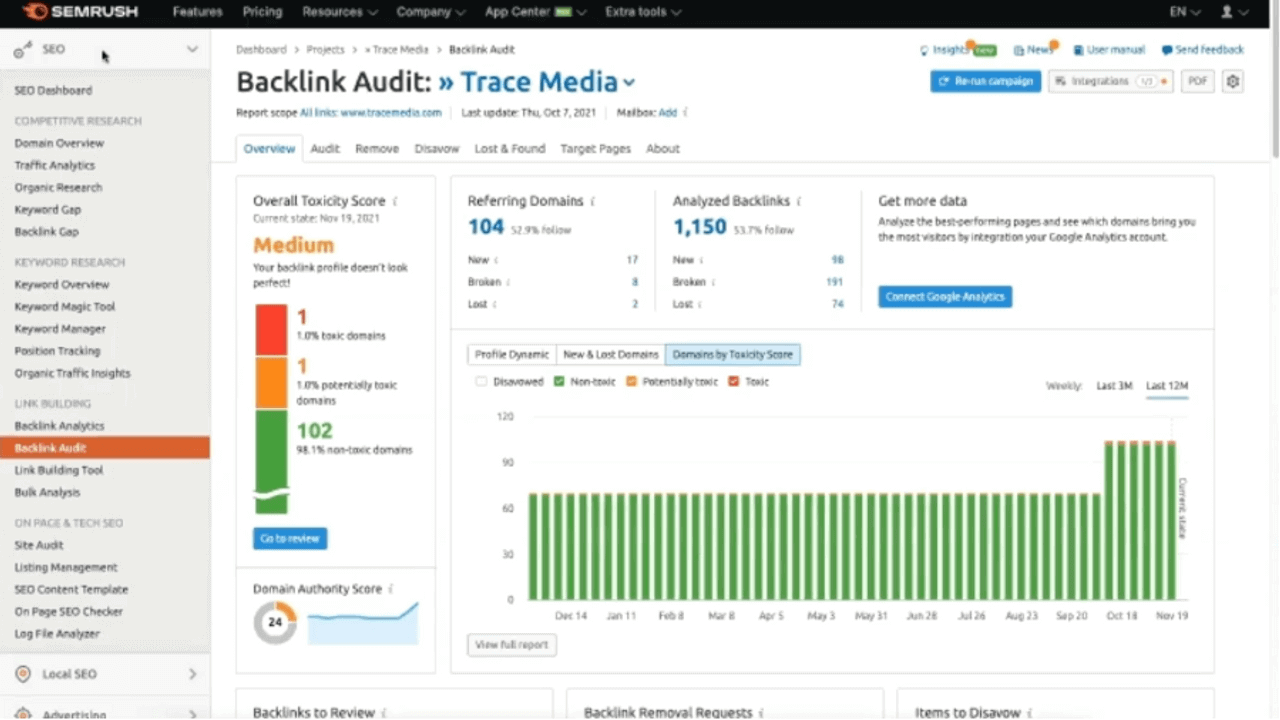Toggle the Toxic legend checkbox
The height and width of the screenshot is (720, 1280).
(x=734, y=382)
